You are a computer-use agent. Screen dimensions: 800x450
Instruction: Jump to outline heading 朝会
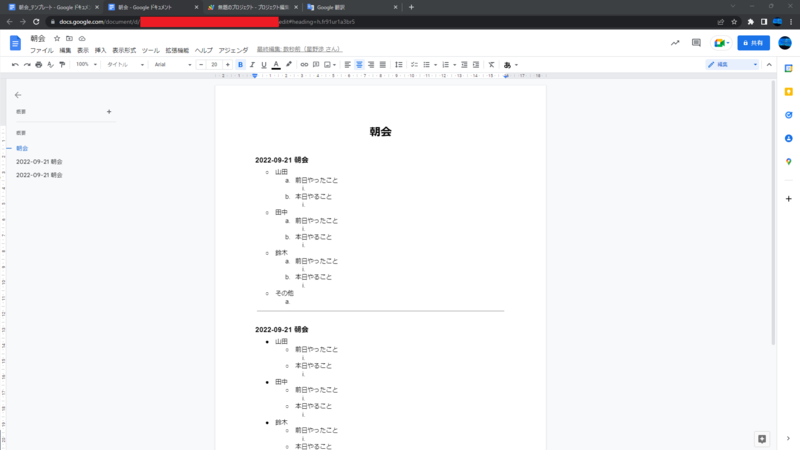(22, 148)
